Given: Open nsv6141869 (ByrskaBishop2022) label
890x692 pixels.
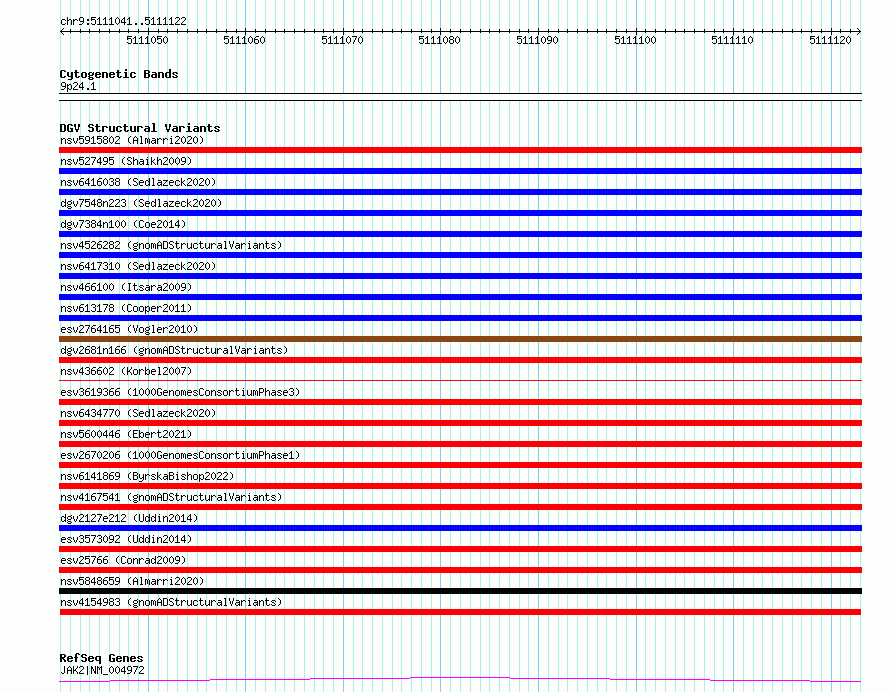Looking at the screenshot, I should (147, 476).
